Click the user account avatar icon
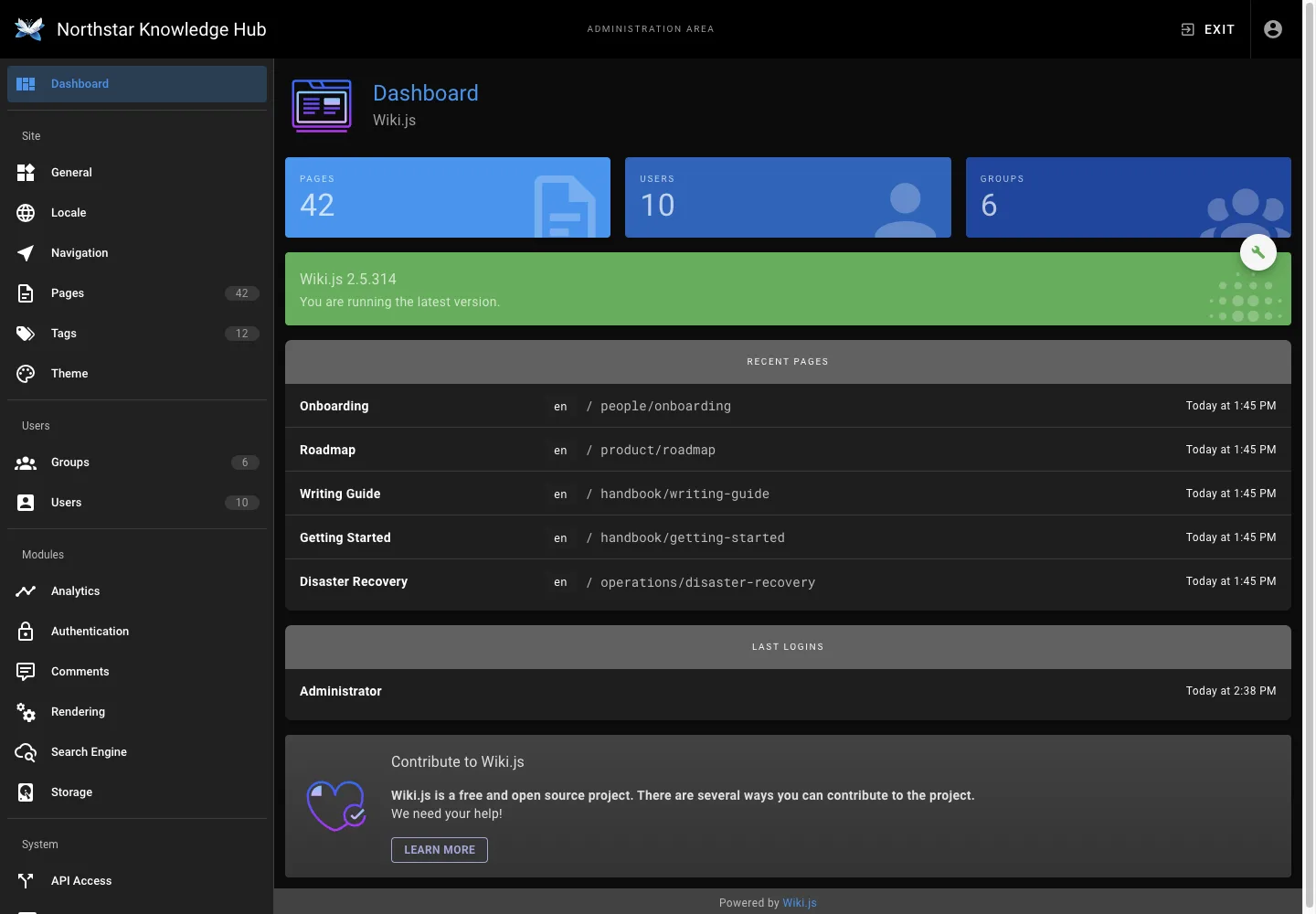 tap(1273, 29)
